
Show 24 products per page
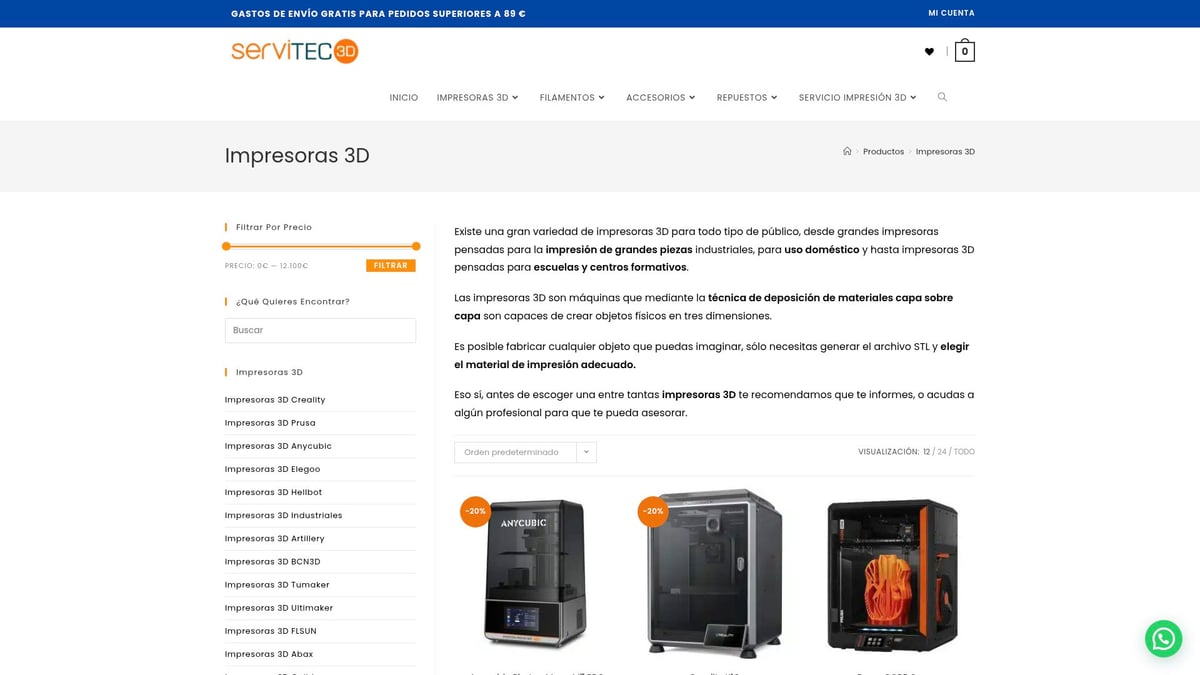pyautogui.click(x=941, y=452)
